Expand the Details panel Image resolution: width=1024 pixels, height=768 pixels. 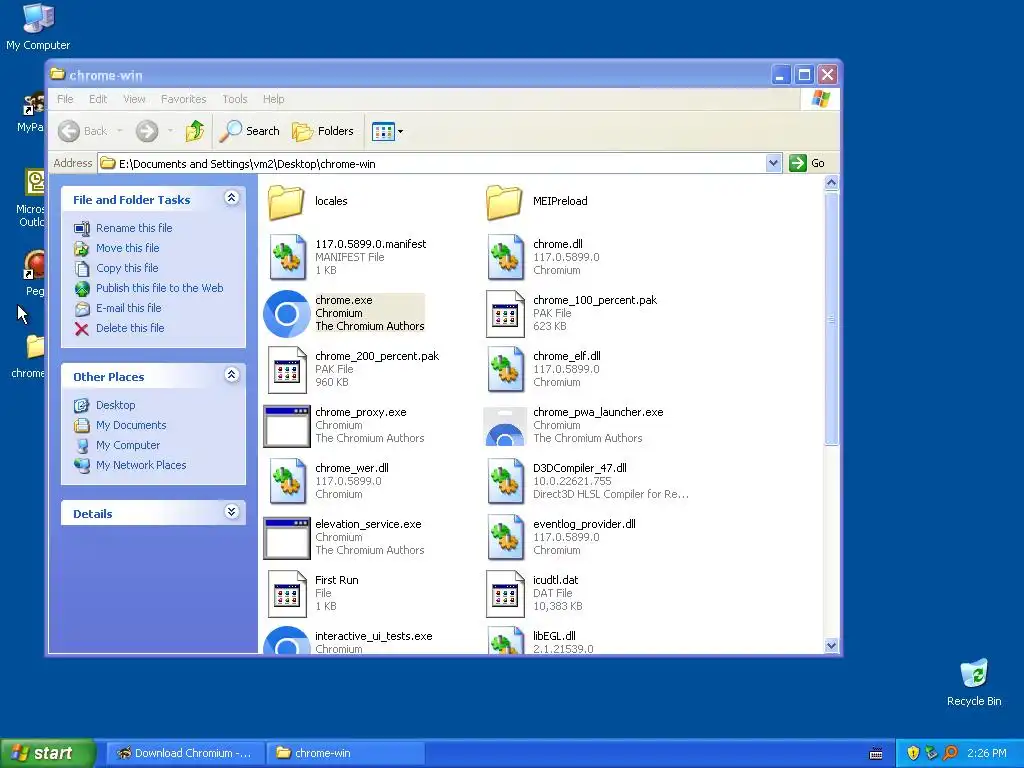tap(231, 511)
